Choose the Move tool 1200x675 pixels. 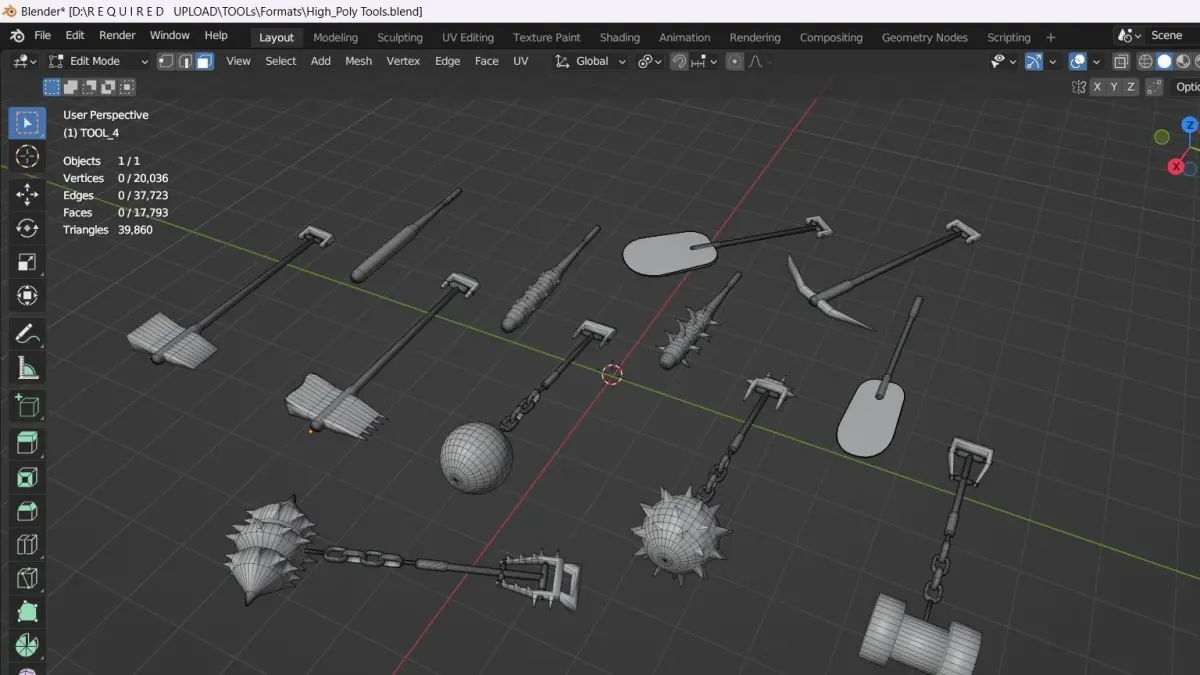(x=27, y=194)
